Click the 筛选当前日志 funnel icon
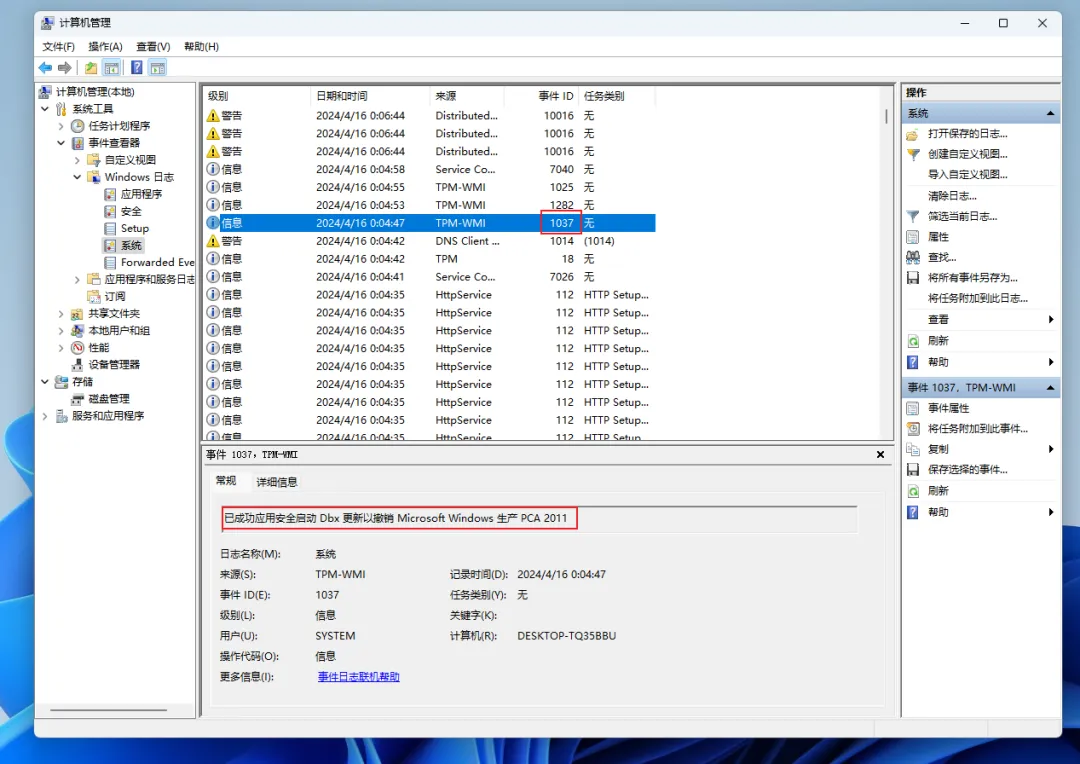1080x764 pixels. [913, 216]
